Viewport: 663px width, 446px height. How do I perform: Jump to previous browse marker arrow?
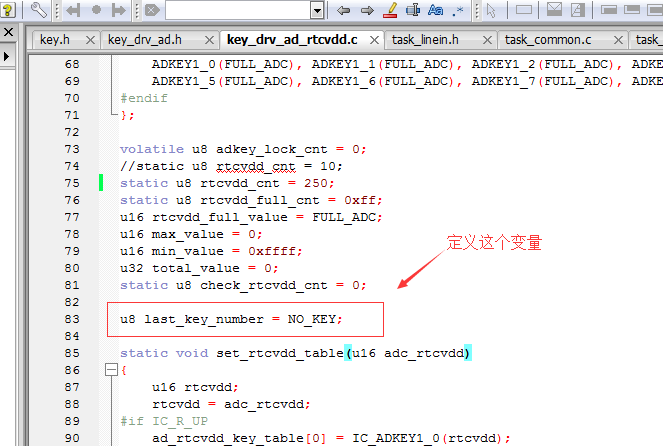point(74,10)
